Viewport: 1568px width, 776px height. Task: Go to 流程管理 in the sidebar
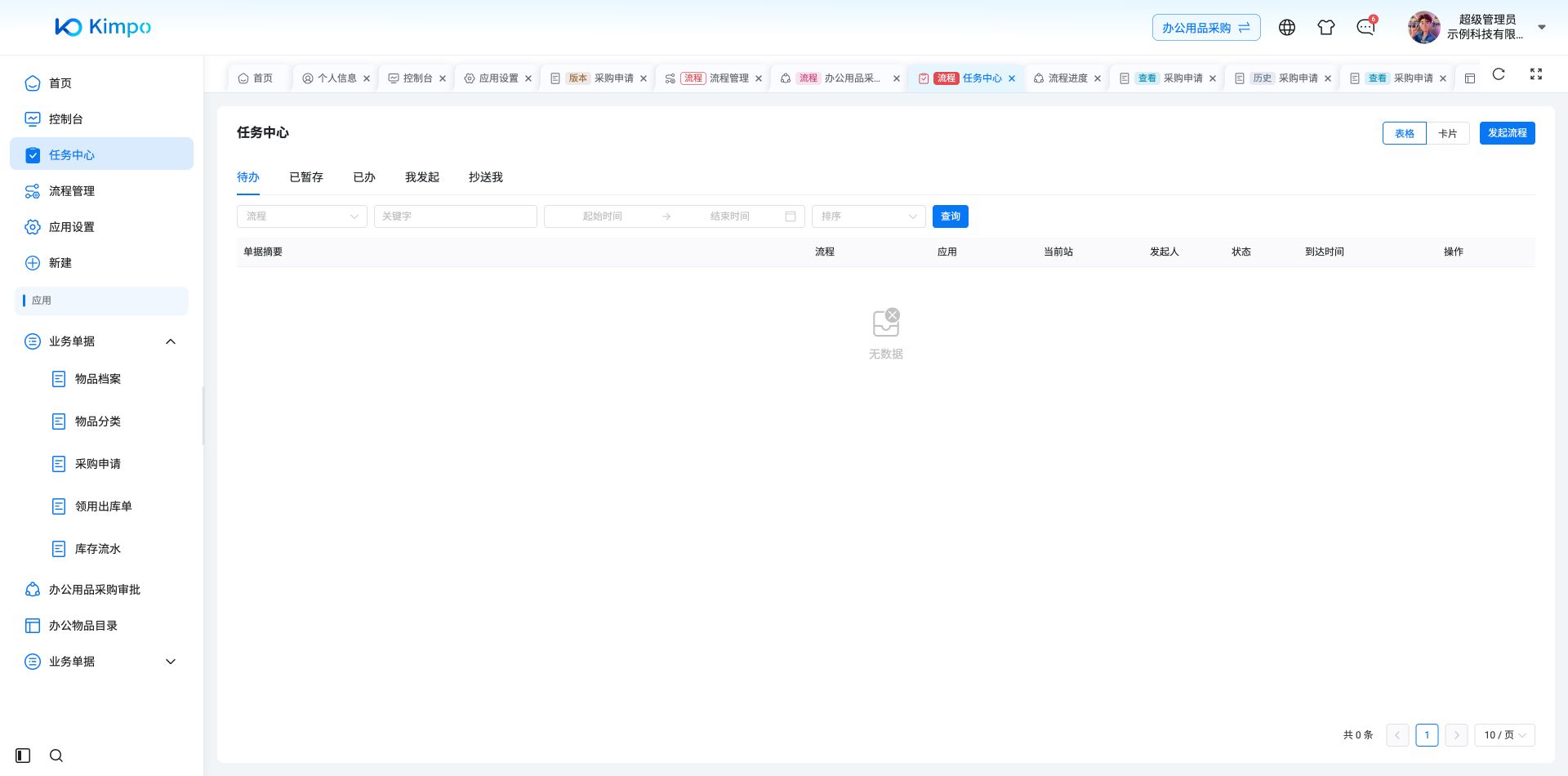click(101, 190)
